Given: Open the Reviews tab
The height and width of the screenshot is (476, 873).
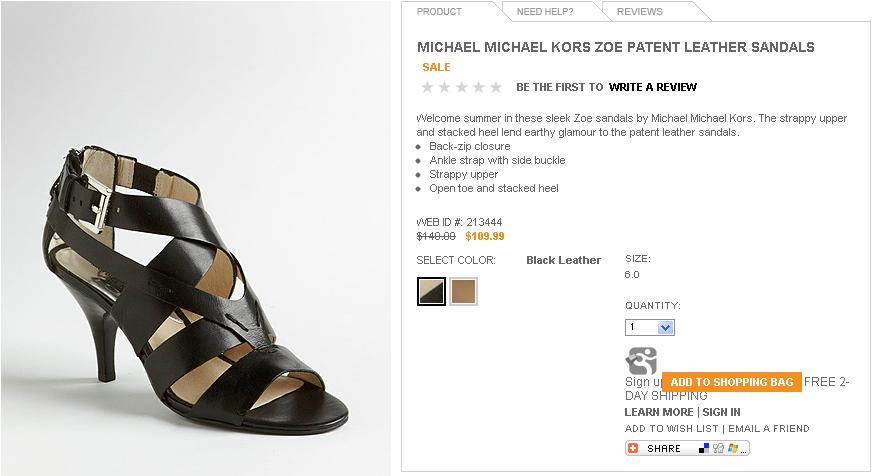Looking at the screenshot, I should 639,12.
